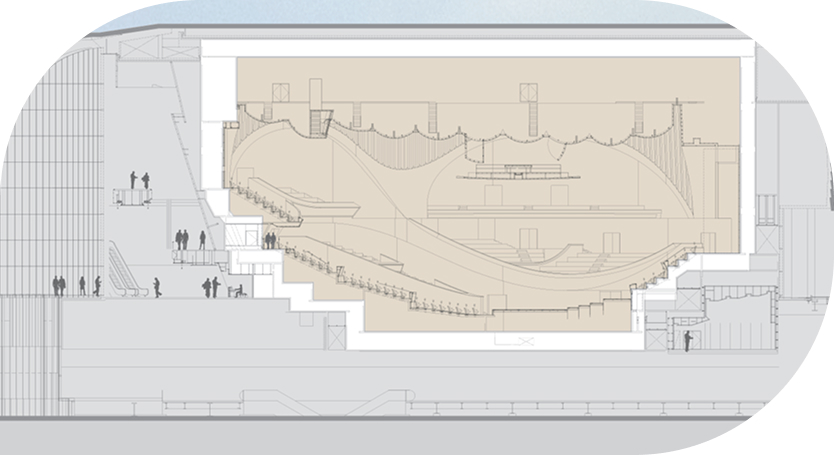834x455 pixels.
Task: Click the seated person at the lobby desk
Action: (236, 291)
